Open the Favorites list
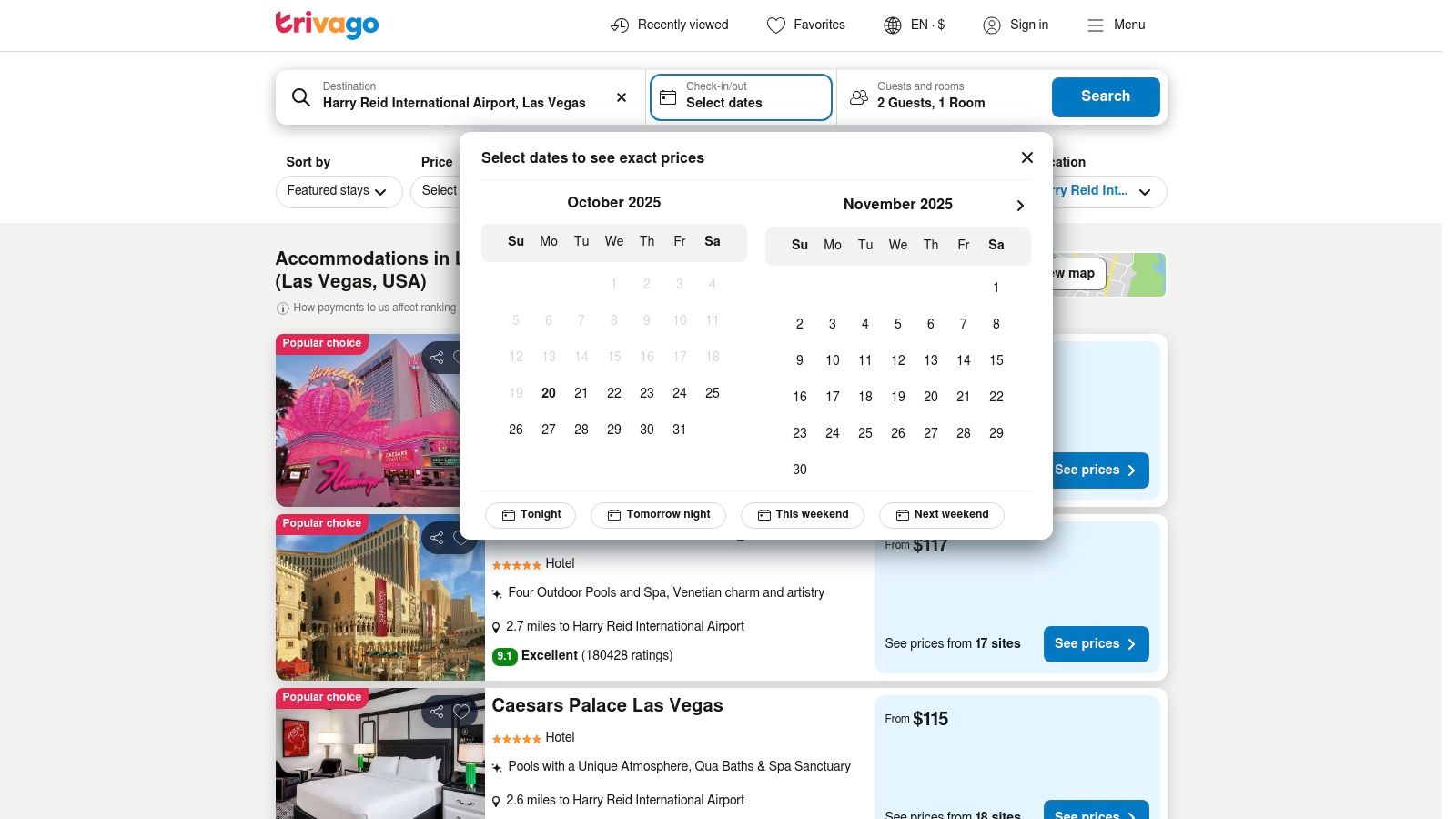Viewport: 1456px width, 819px height. [x=805, y=25]
